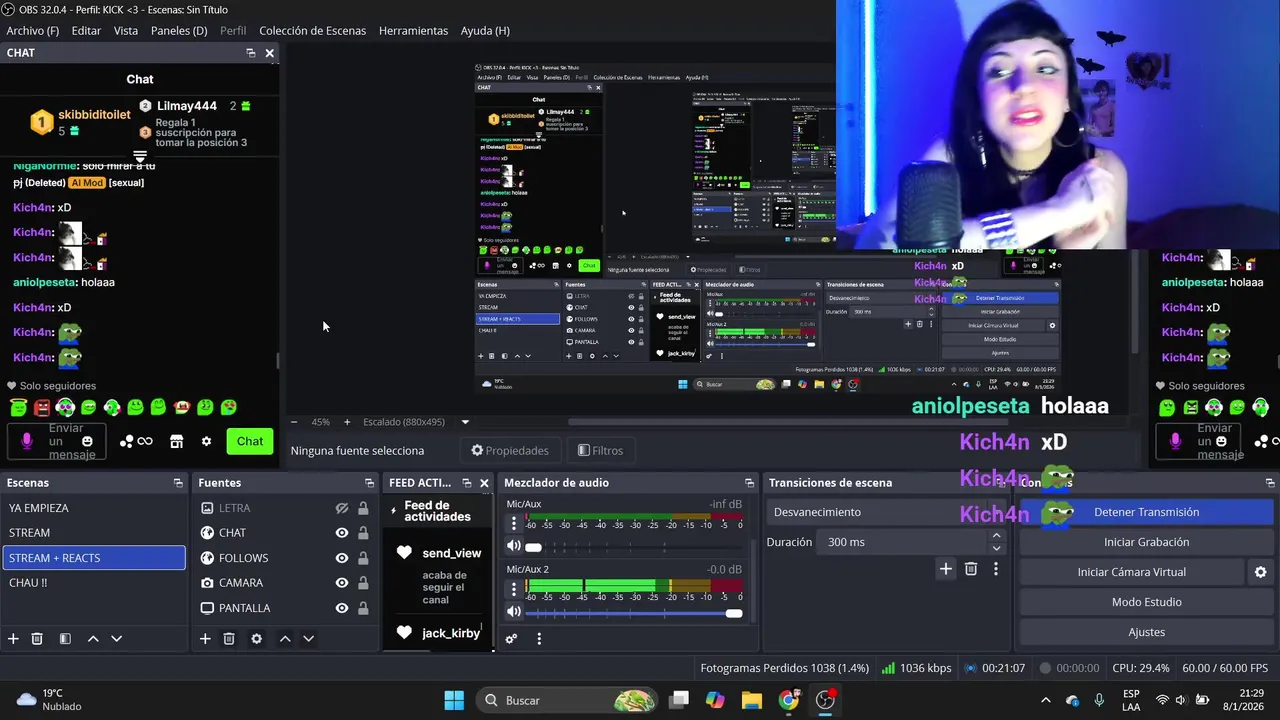Image resolution: width=1280 pixels, height=720 pixels.
Task: Delete selected scene using trash icon
Action: coord(37,639)
